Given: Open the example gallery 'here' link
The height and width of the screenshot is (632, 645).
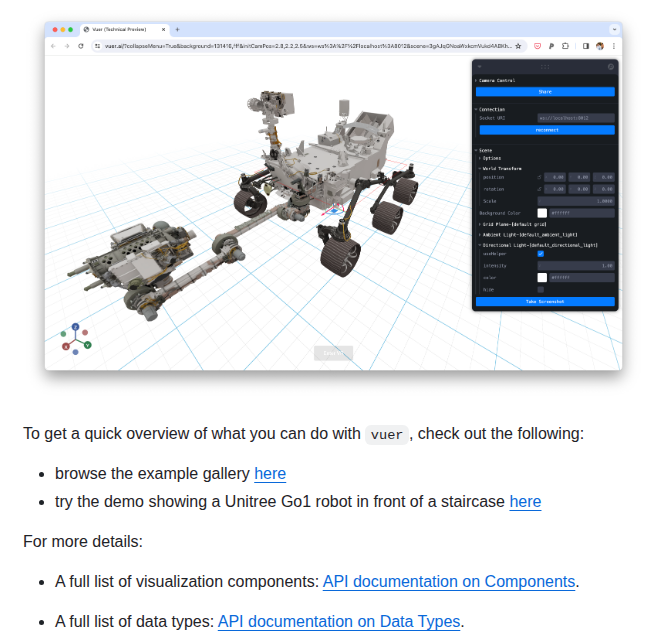Looking at the screenshot, I should point(270,474).
